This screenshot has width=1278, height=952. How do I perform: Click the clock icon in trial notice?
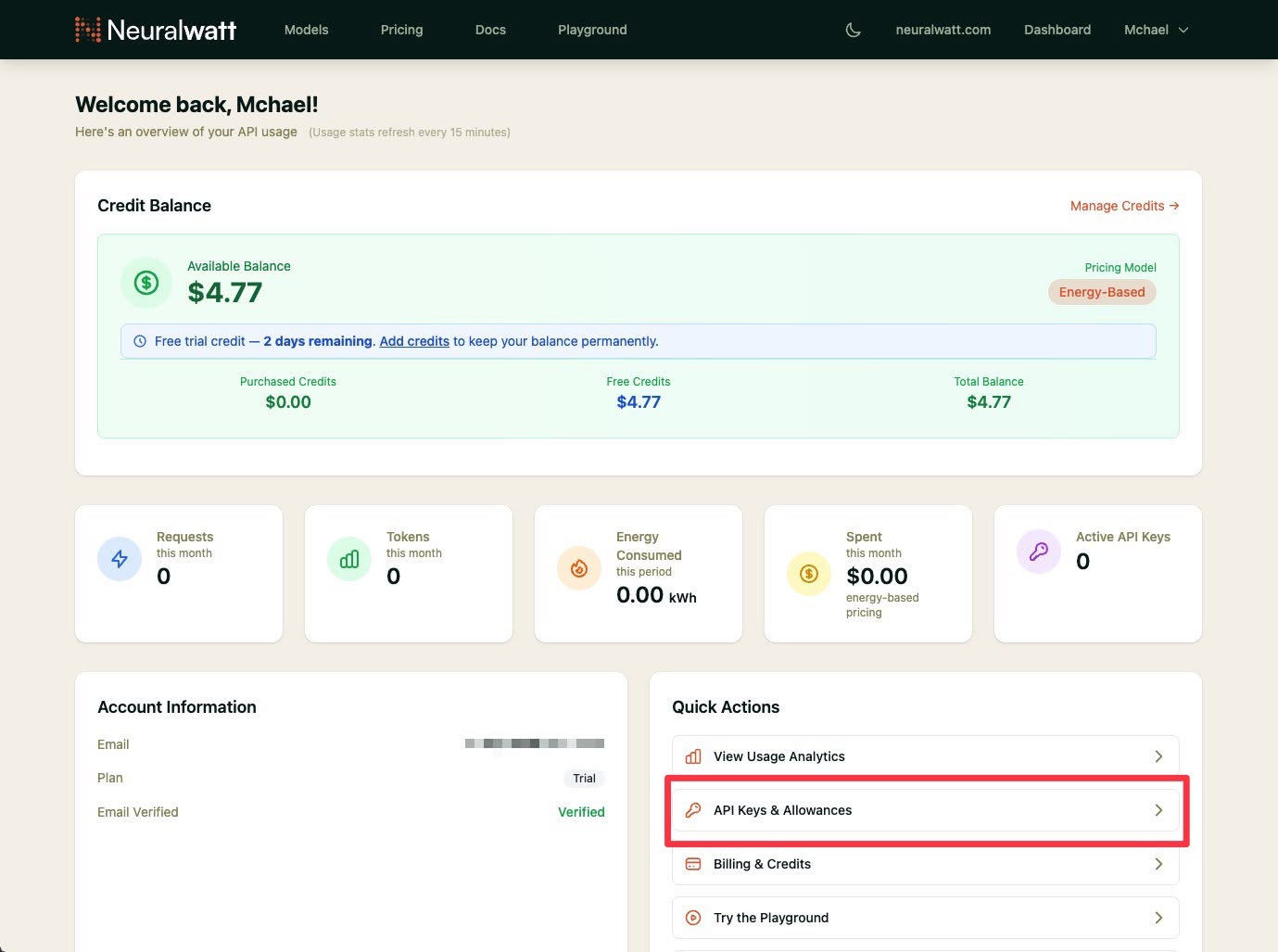click(140, 341)
